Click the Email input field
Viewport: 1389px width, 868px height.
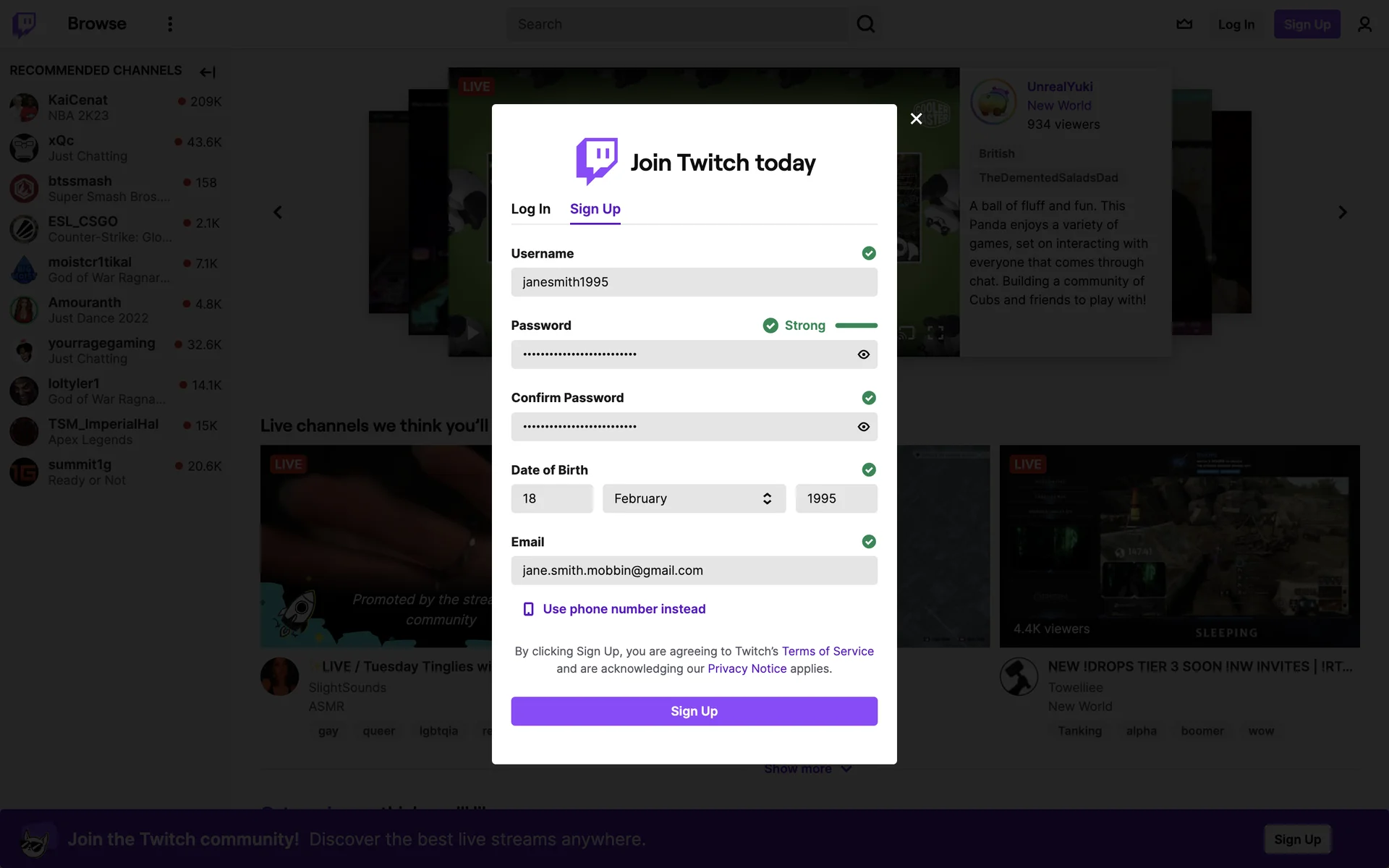pos(694,571)
